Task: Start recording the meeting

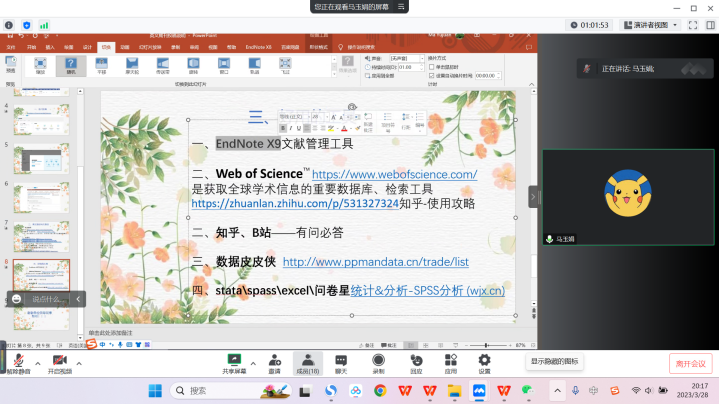Action: (x=378, y=360)
